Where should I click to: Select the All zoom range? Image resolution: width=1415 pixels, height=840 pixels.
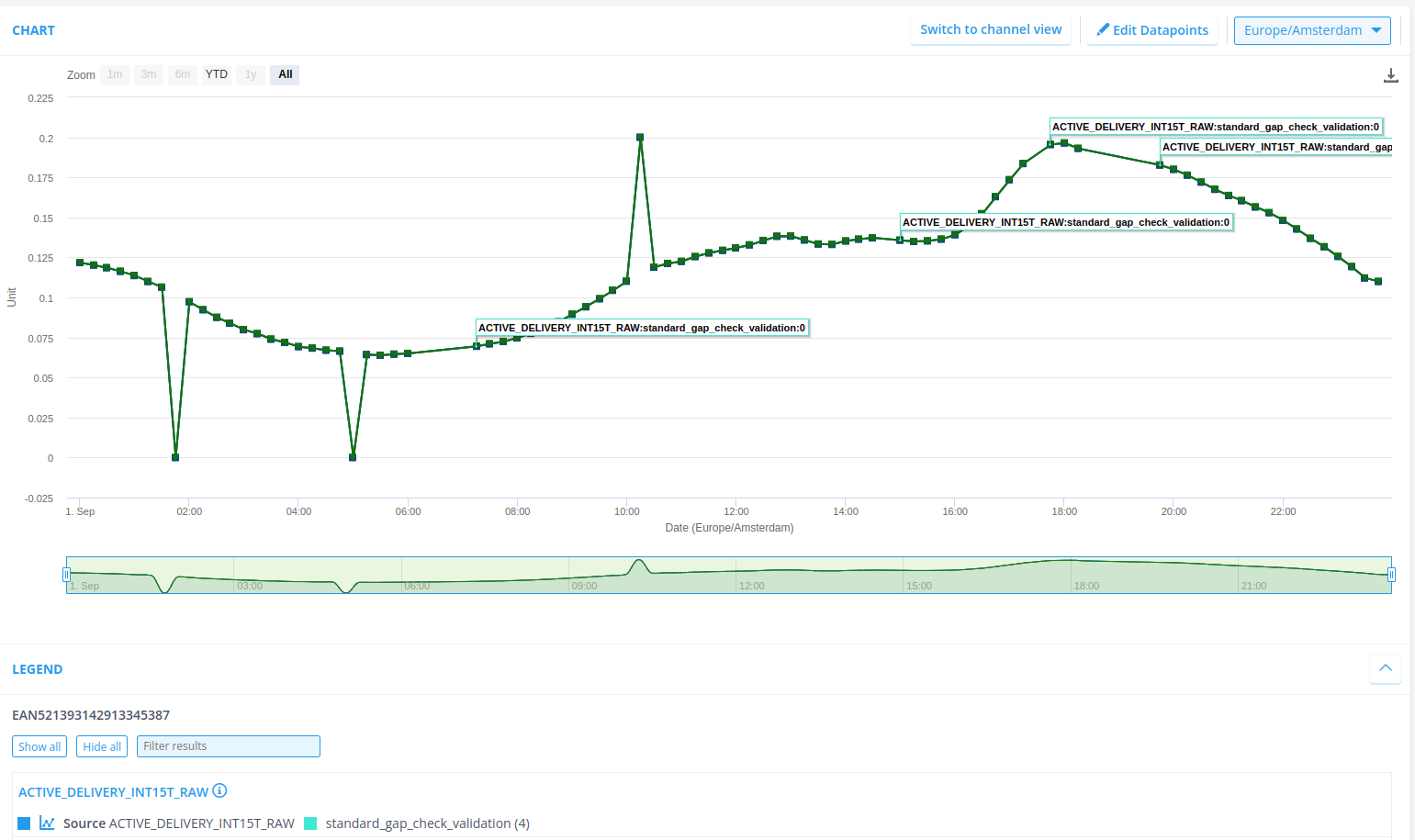coord(285,74)
